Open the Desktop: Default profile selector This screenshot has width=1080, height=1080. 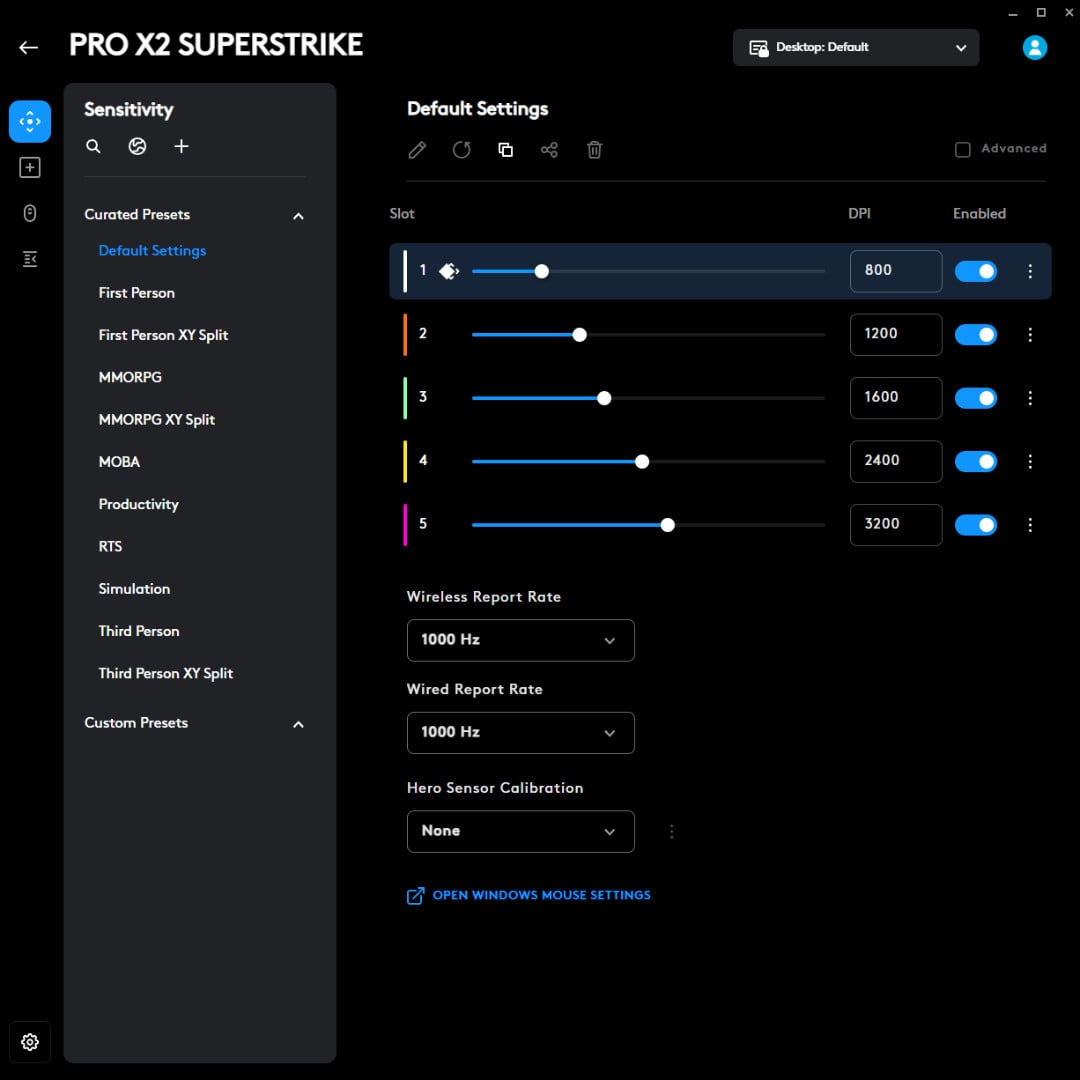[855, 47]
